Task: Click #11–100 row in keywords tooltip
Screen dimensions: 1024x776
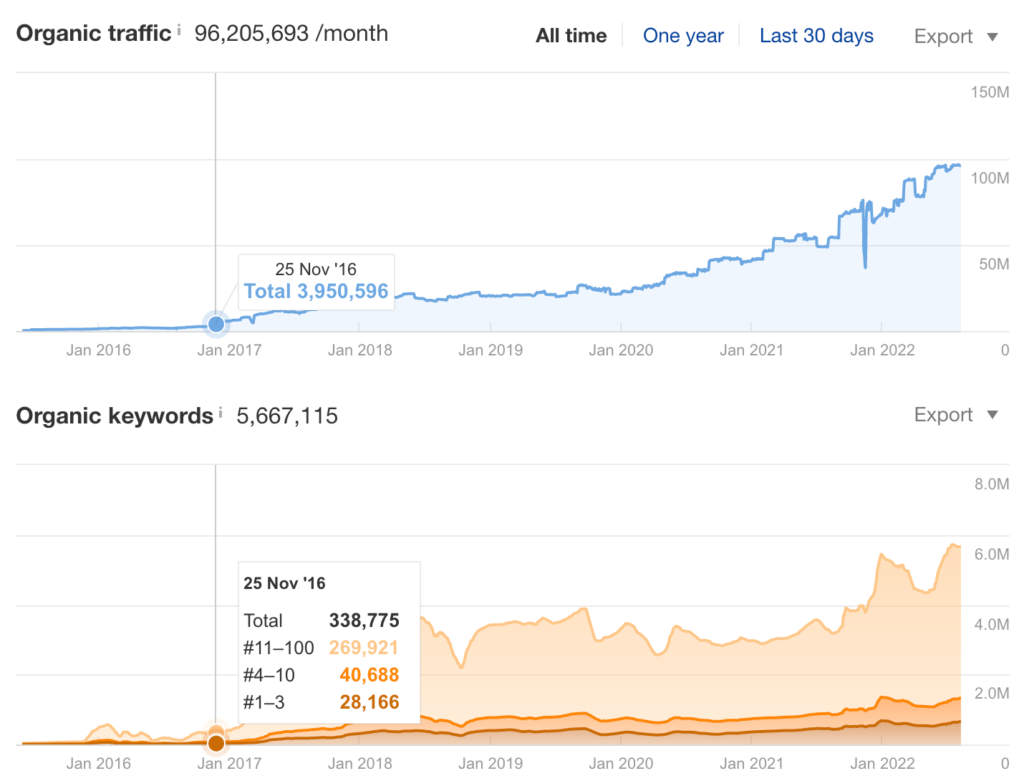Action: (x=321, y=648)
